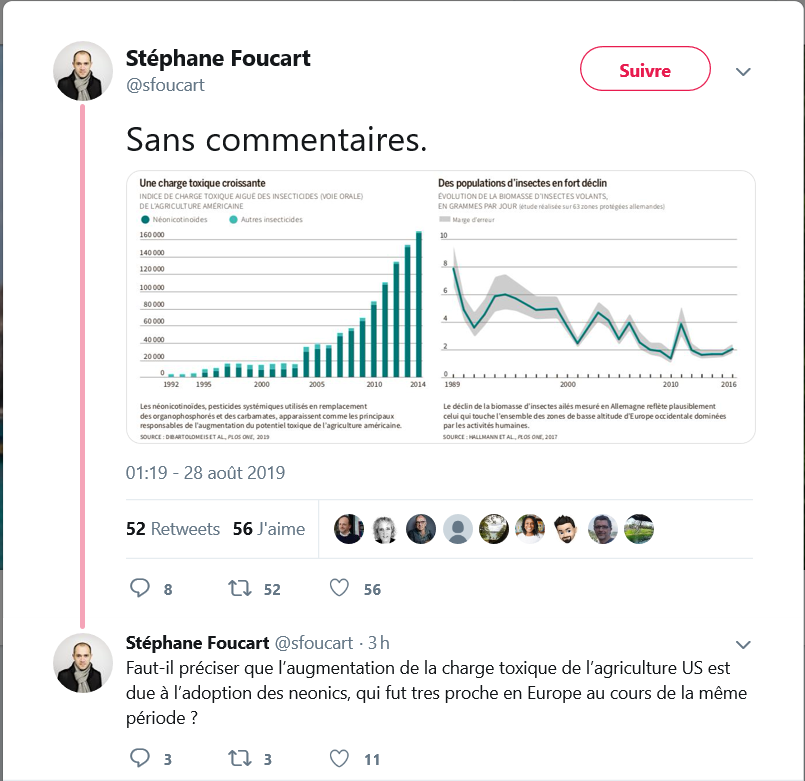Click the avatar on the second tweet

[83, 663]
